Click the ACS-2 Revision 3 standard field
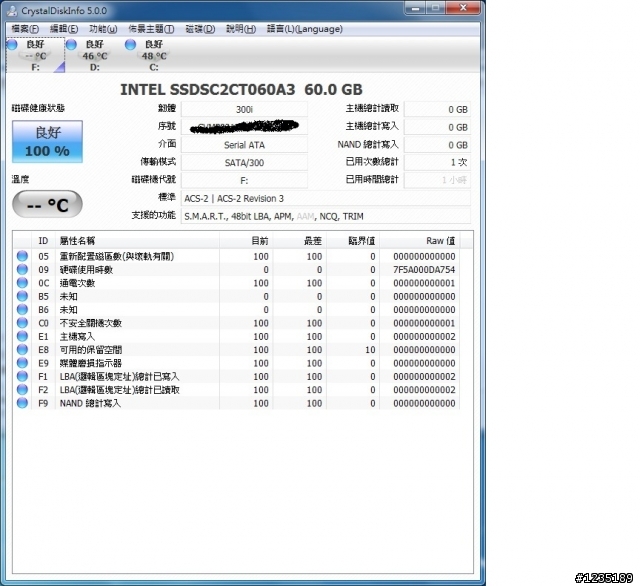640x586 pixels. [326, 198]
